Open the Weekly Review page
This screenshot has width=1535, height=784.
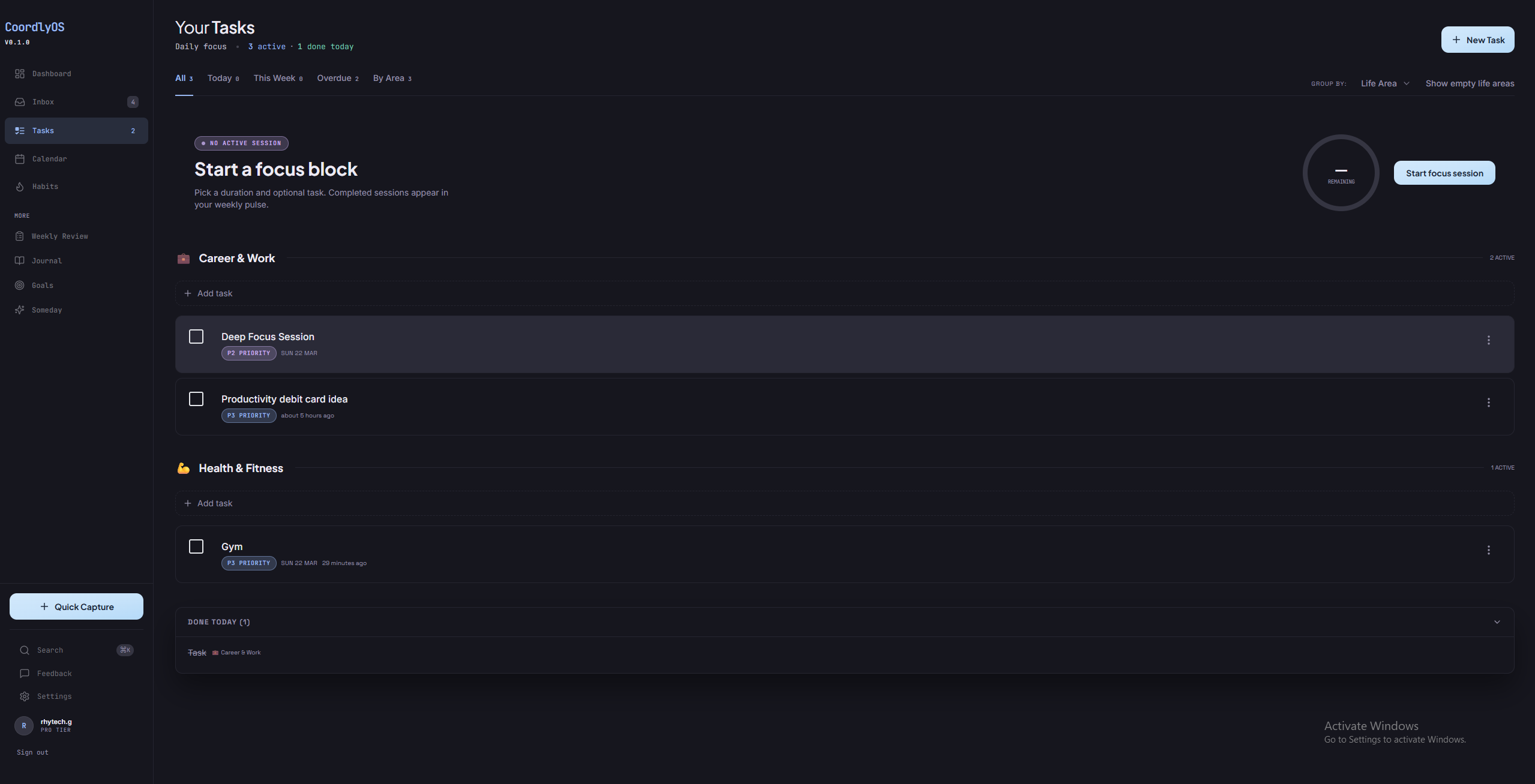point(59,236)
